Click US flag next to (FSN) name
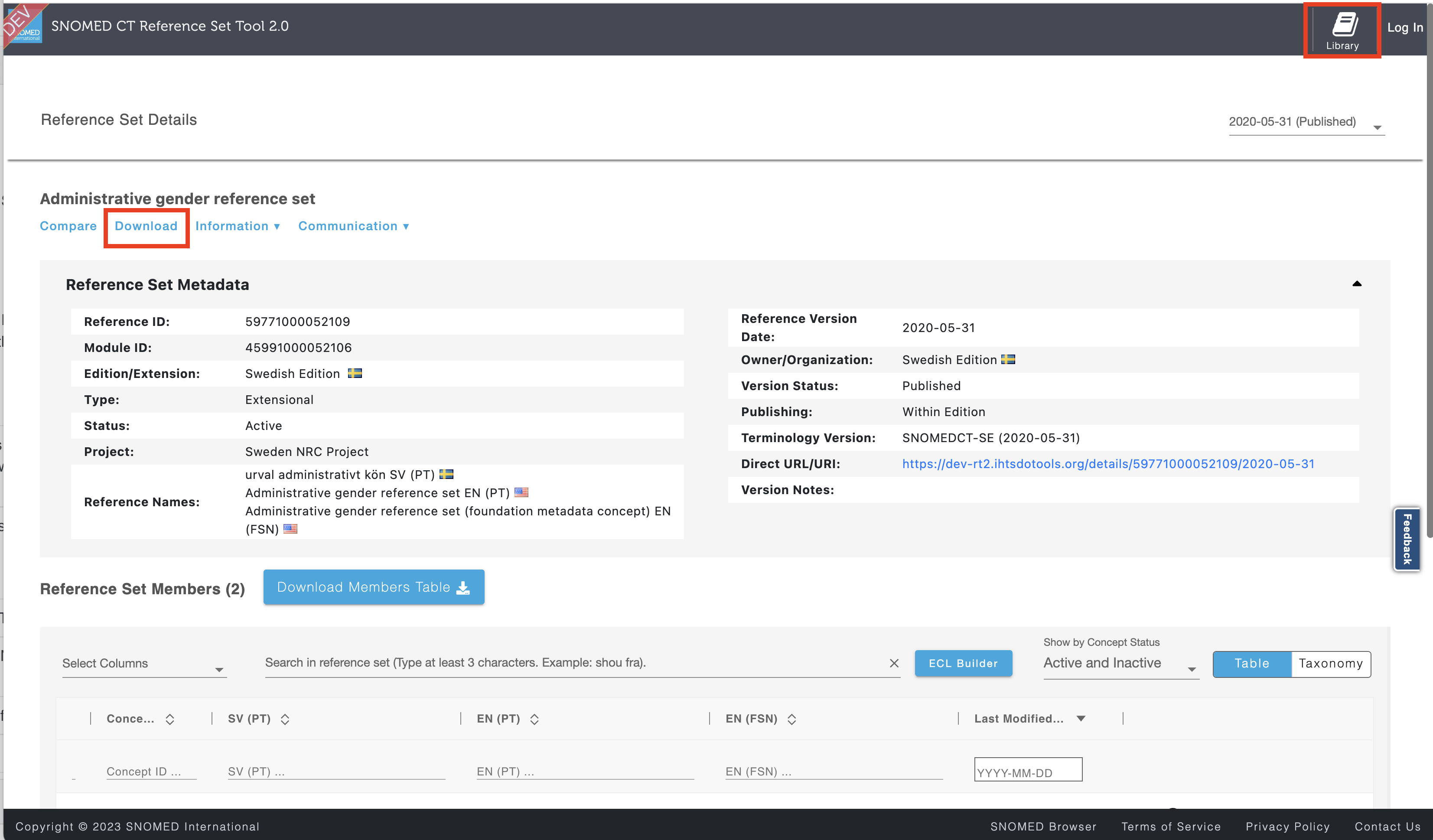 point(290,528)
